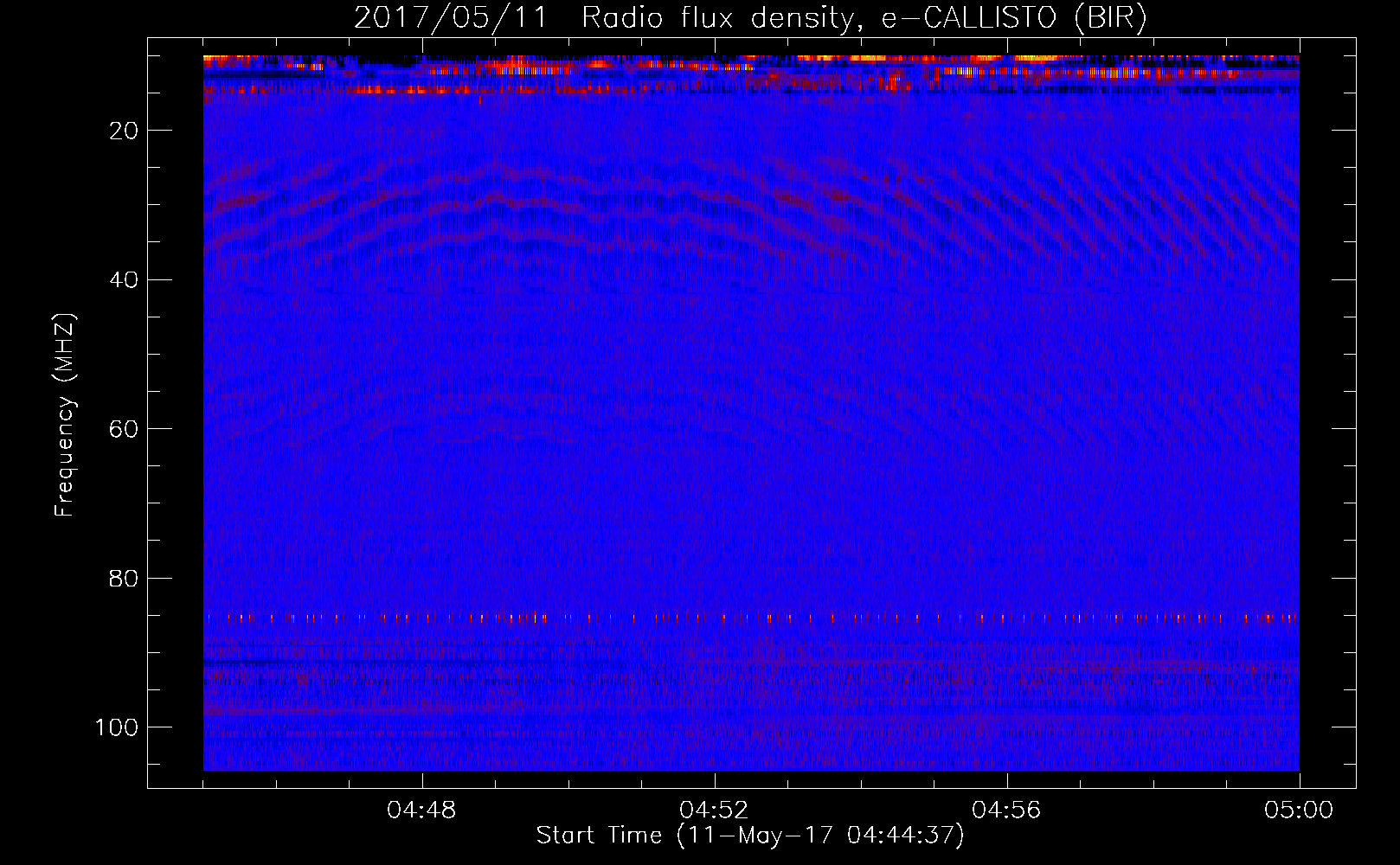Viewport: 1400px width, 865px height.
Task: Click the 100 frequency tick label
Action: tap(117, 727)
